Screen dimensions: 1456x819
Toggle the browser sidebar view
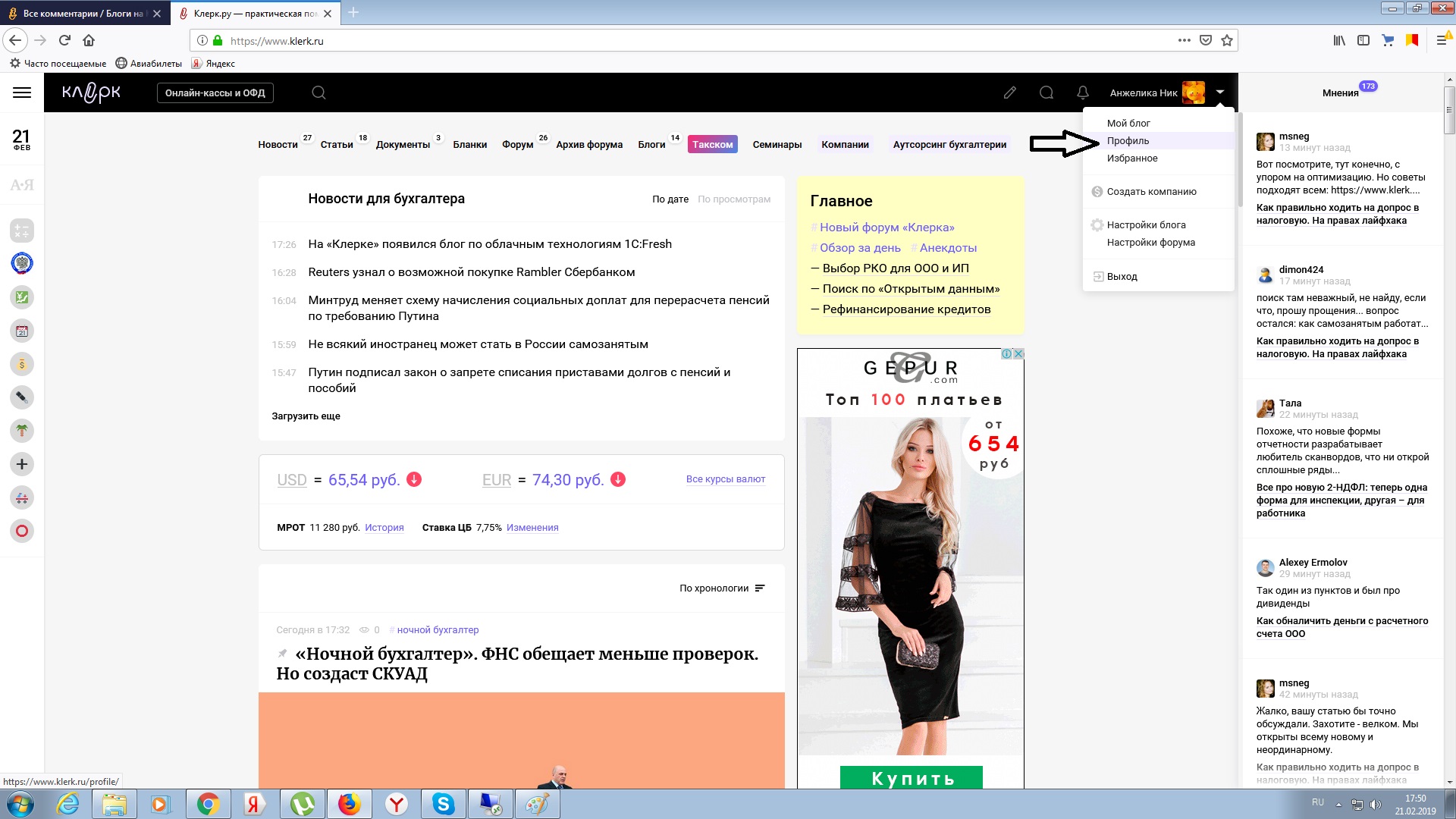click(x=1363, y=40)
